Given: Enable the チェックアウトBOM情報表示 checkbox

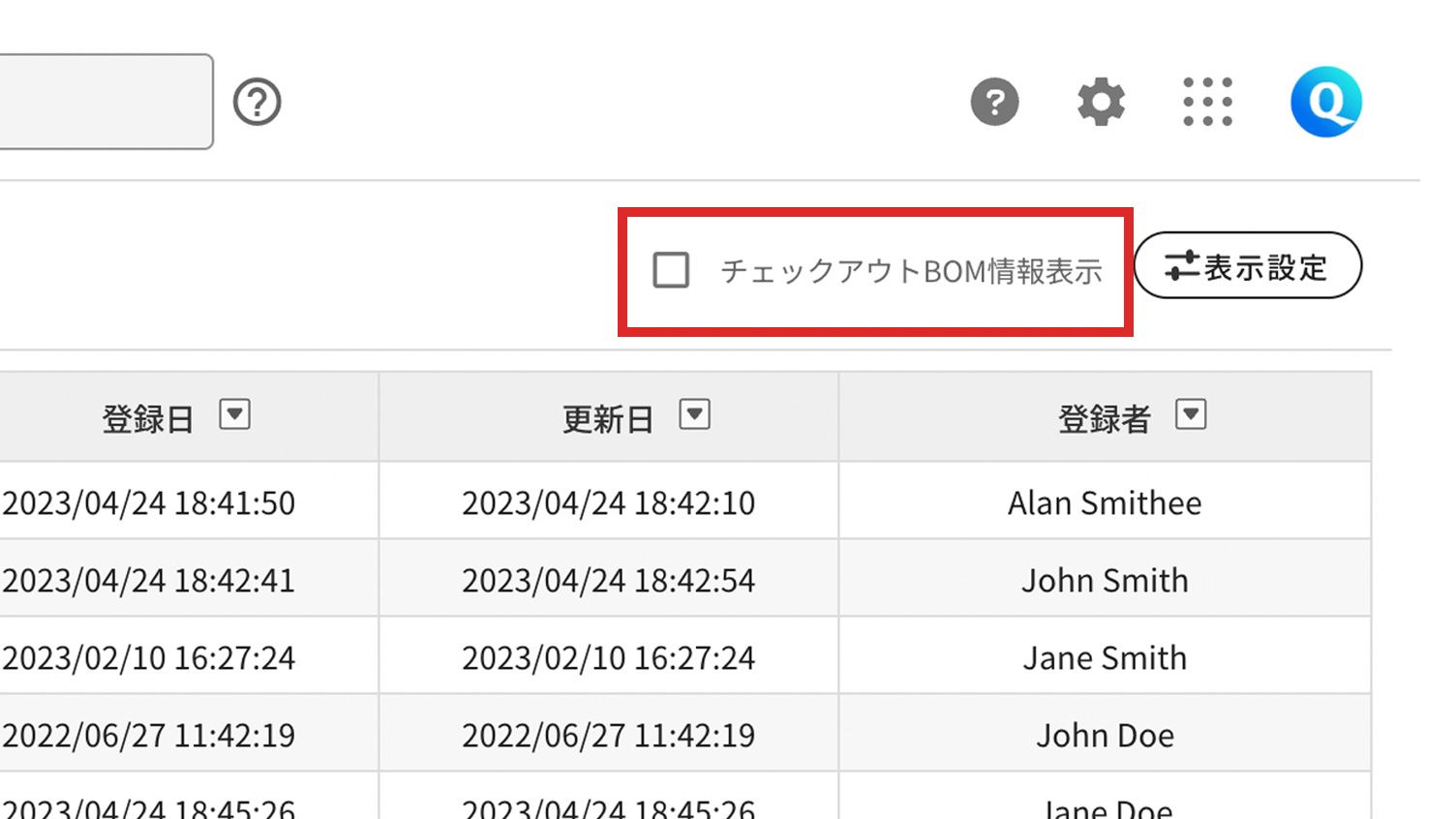Looking at the screenshot, I should click(x=671, y=270).
